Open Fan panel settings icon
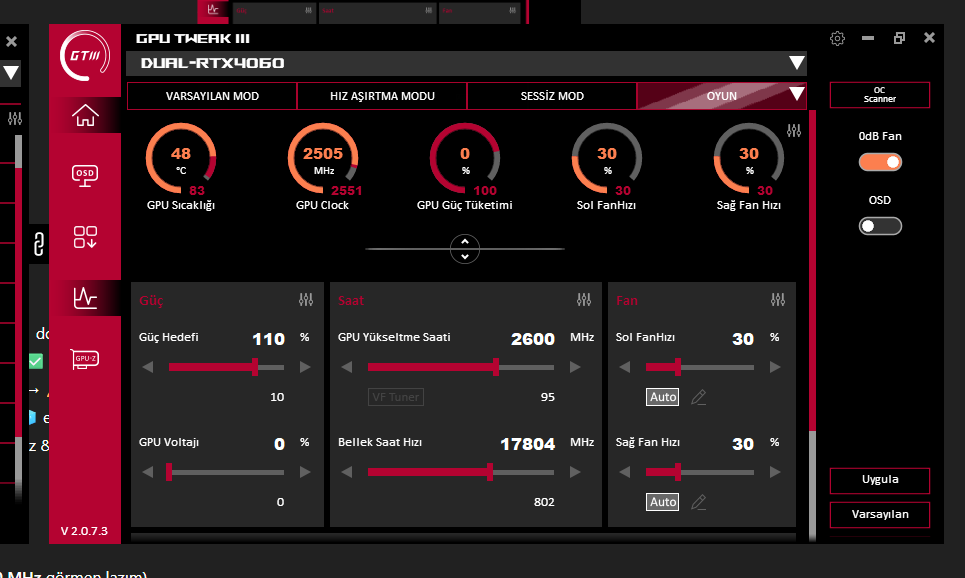 click(x=778, y=300)
